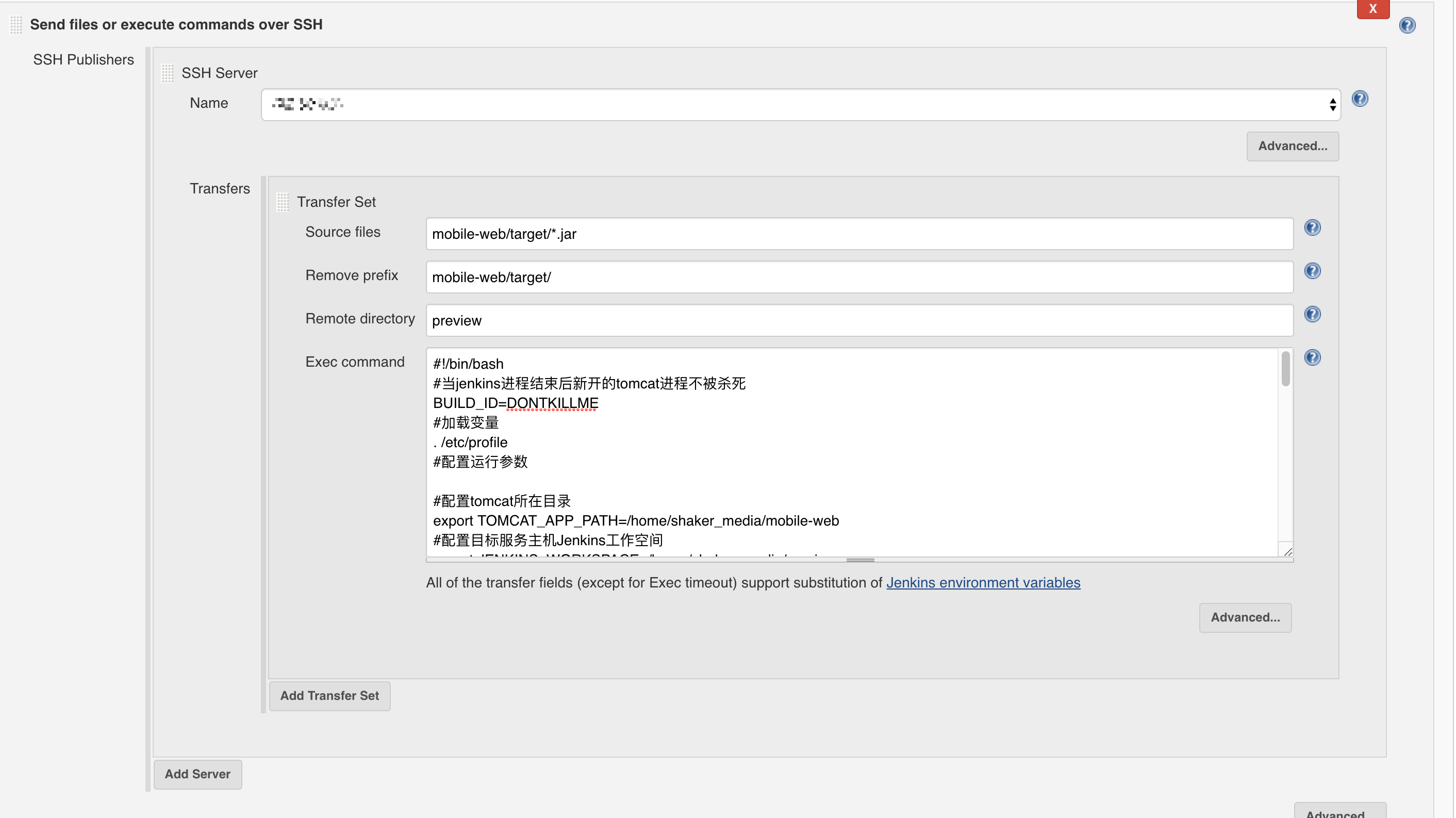Click help icon beside Source files field
The width and height of the screenshot is (1456, 818).
pos(1312,228)
